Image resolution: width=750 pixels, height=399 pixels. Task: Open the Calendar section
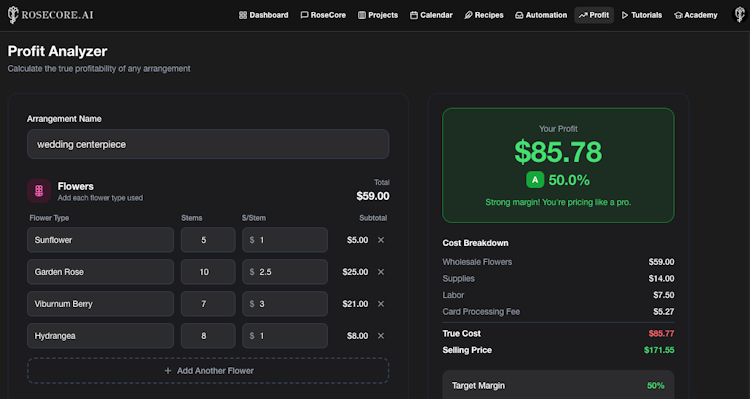point(431,15)
